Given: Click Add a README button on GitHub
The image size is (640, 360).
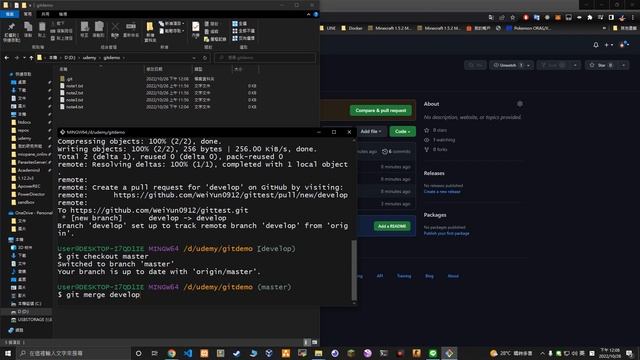Looking at the screenshot, I should (392, 226).
